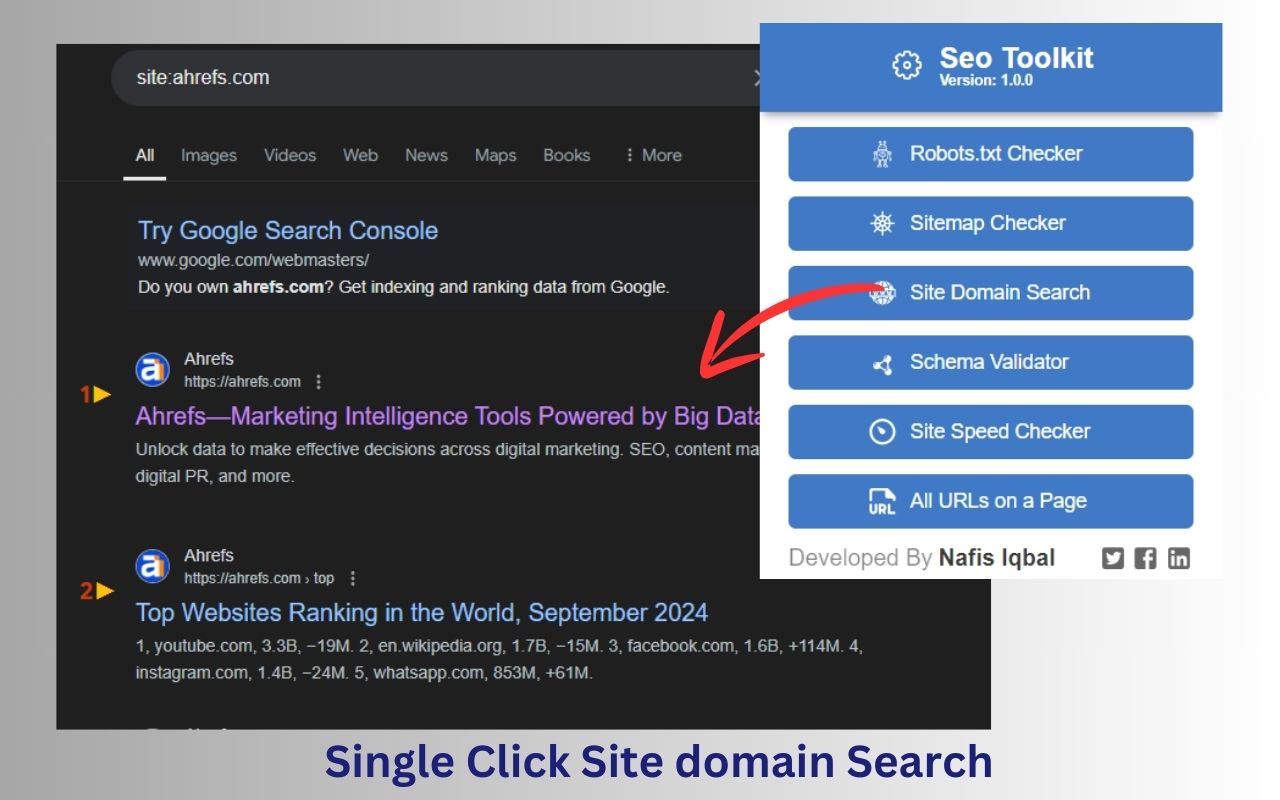
Task: Switch to the Maps search tab
Action: tap(495, 155)
